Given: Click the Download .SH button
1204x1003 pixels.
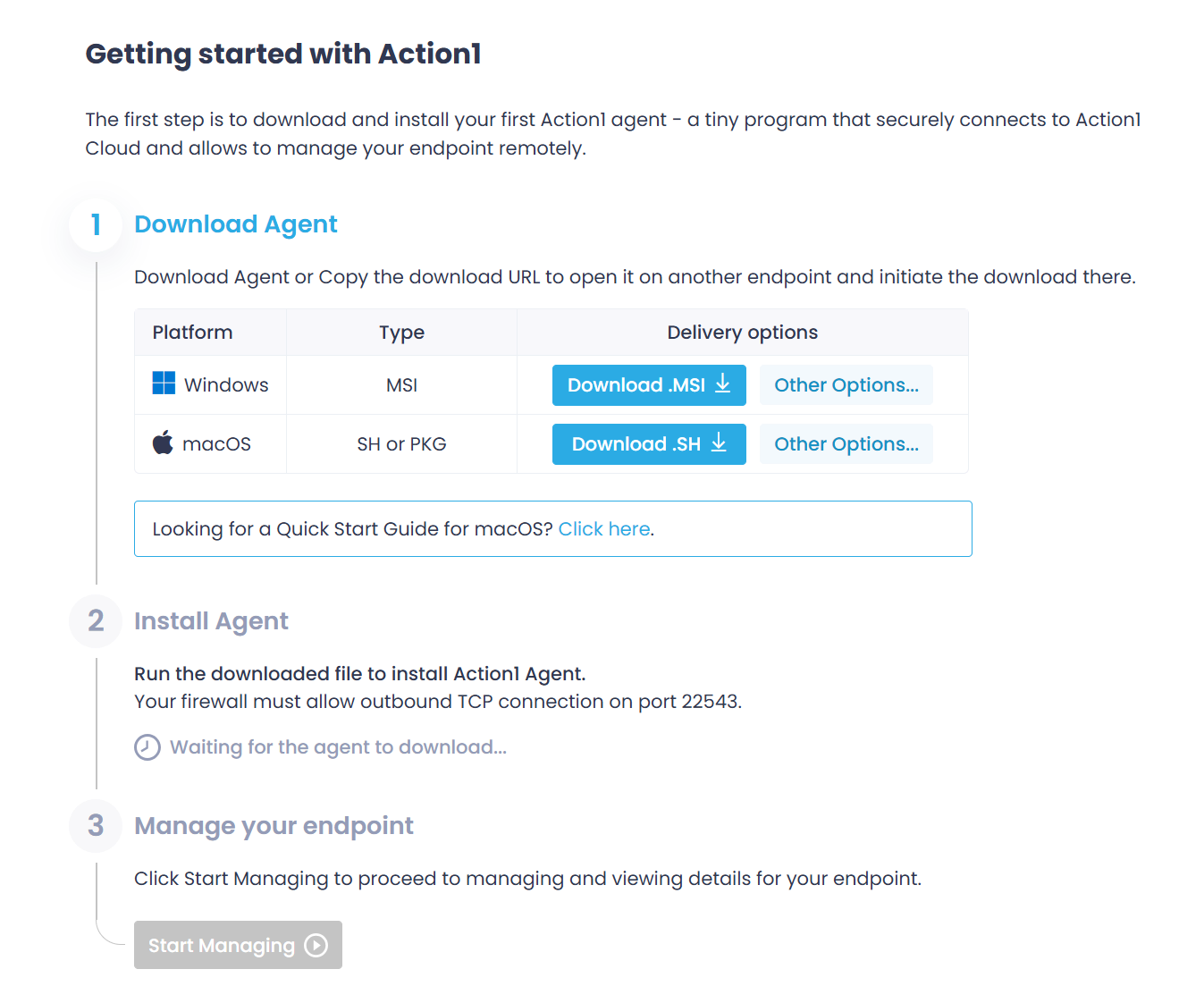Looking at the screenshot, I should click(649, 444).
